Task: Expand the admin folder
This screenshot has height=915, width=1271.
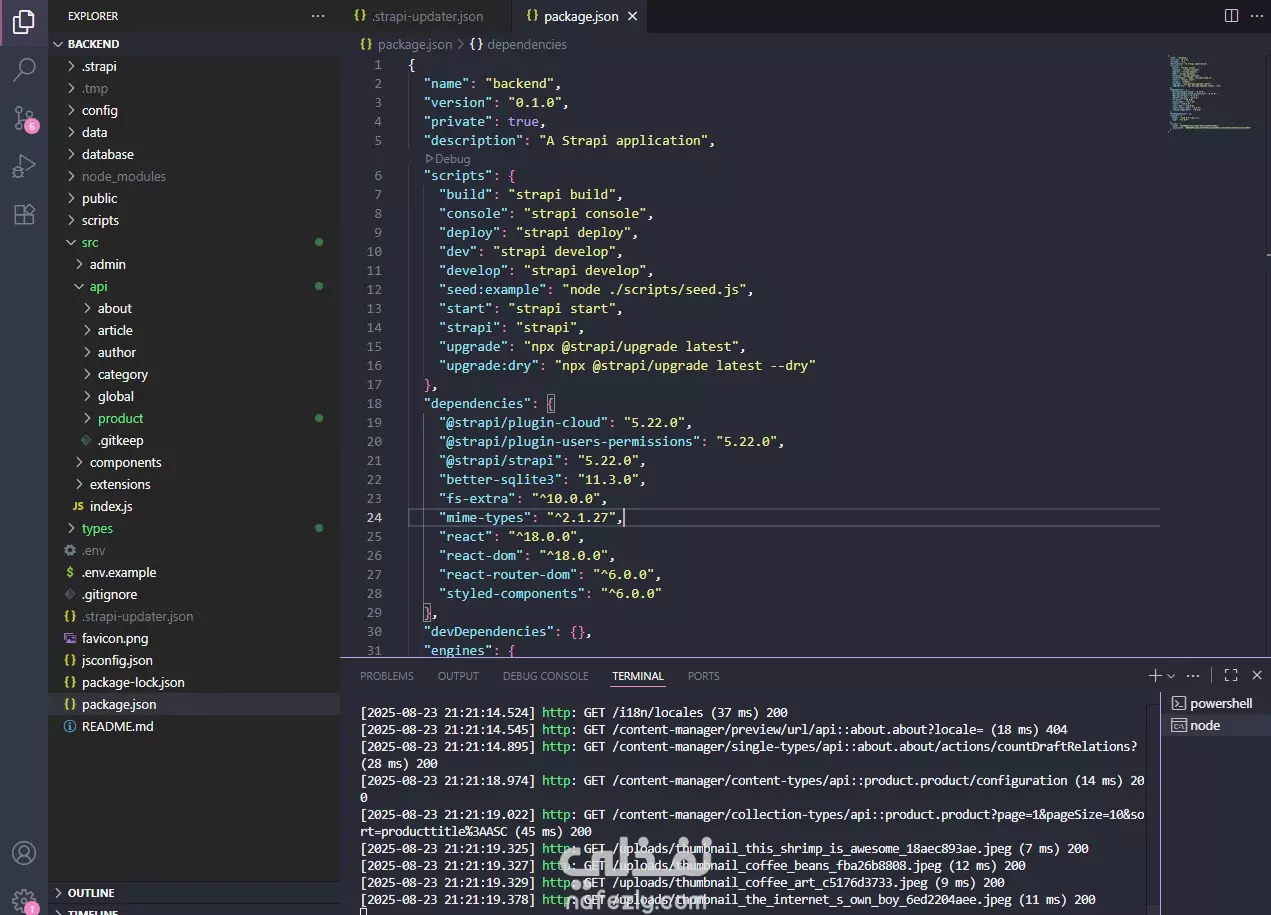Action: click(194, 264)
